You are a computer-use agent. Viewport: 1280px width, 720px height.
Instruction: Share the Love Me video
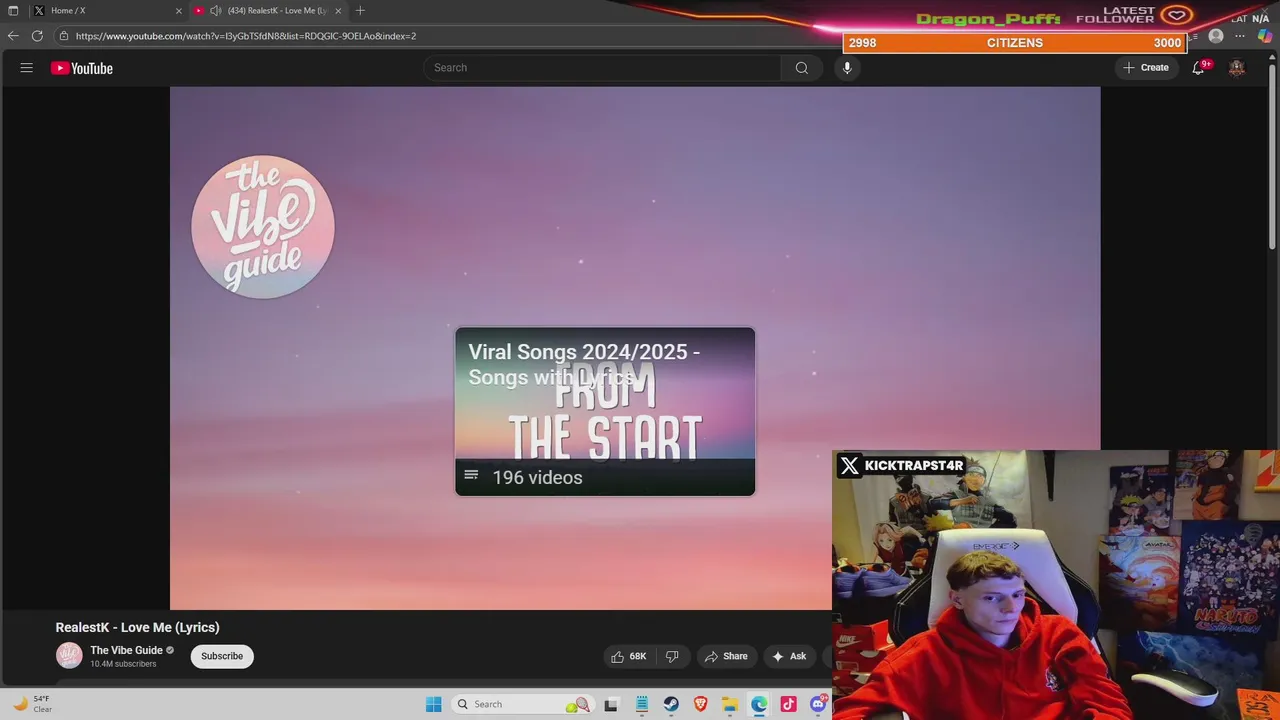(x=726, y=656)
